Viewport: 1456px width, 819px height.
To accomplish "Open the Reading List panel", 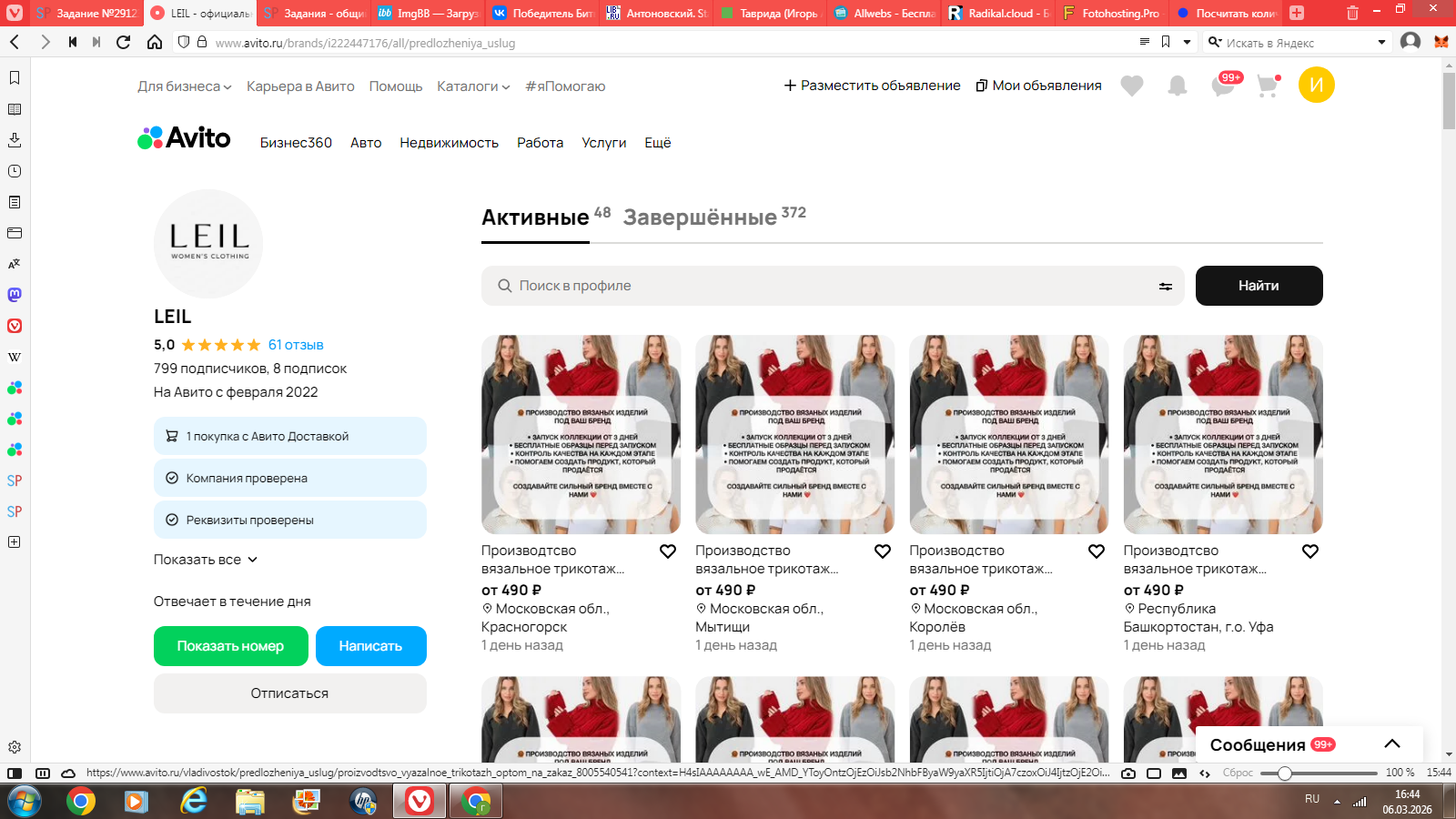I will (15, 109).
